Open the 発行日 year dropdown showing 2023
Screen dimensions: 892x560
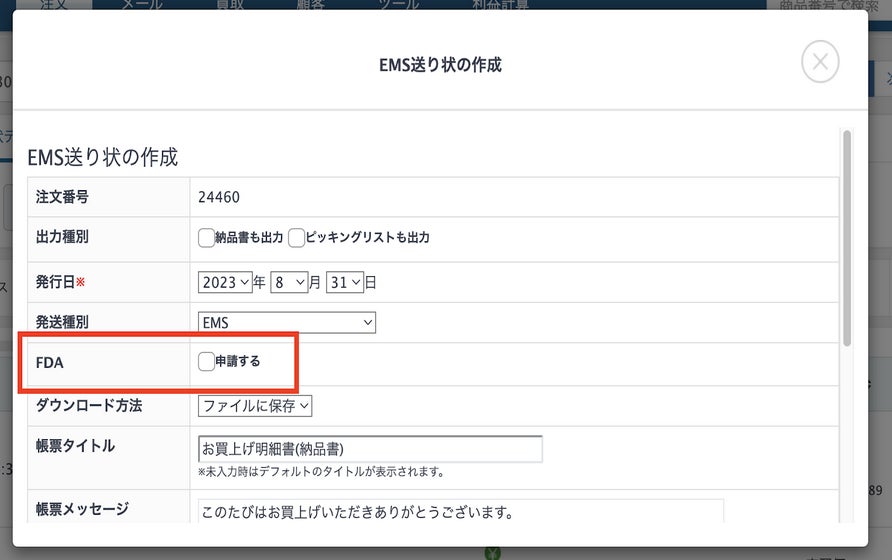(x=225, y=282)
